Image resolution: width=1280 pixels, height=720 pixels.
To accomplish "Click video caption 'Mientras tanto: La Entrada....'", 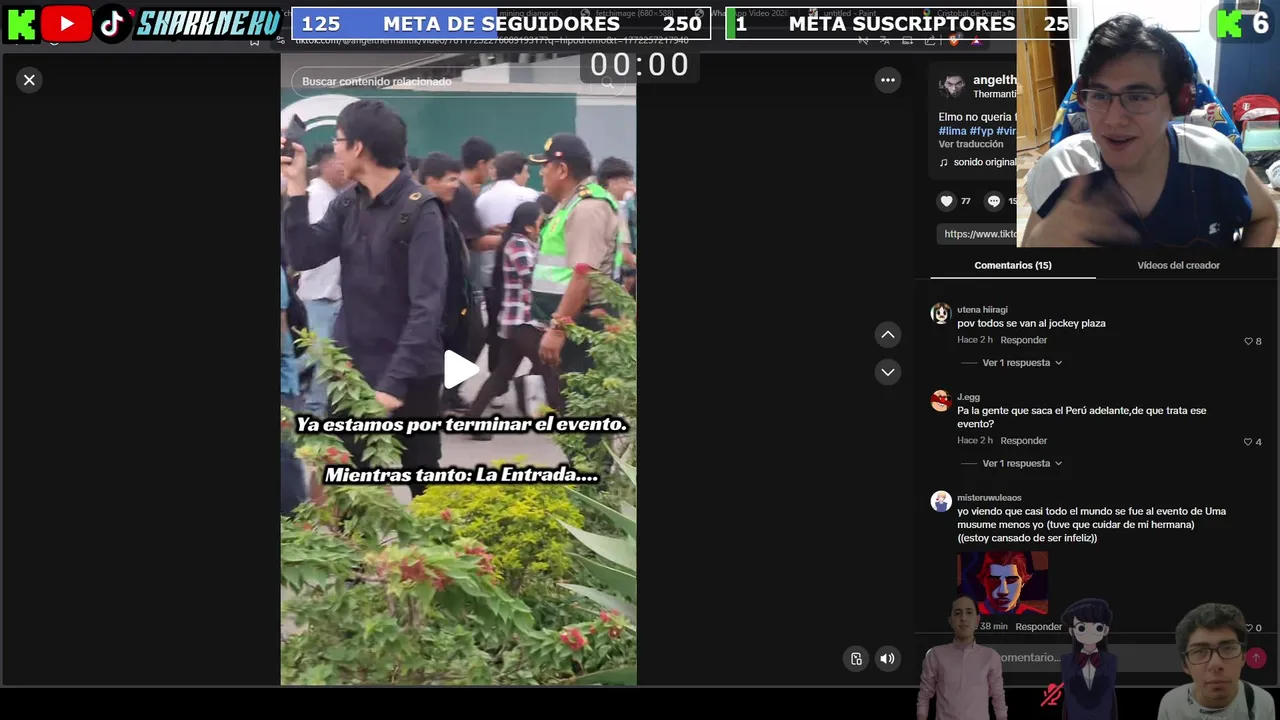I will [461, 475].
